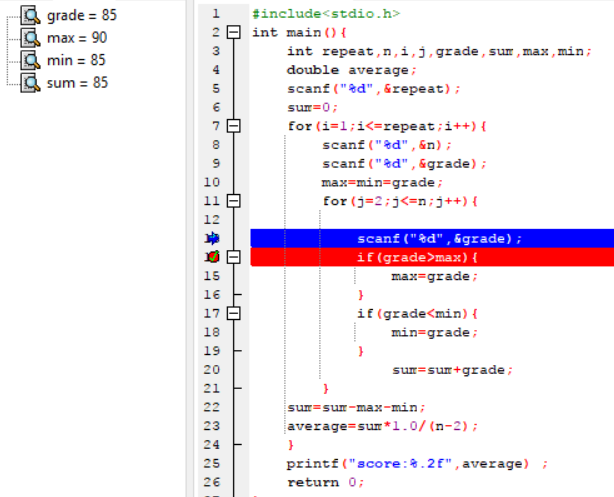Click the scanf("%d",&grade); on line 9
Viewport: 614px width, 497px height.
coord(404,164)
